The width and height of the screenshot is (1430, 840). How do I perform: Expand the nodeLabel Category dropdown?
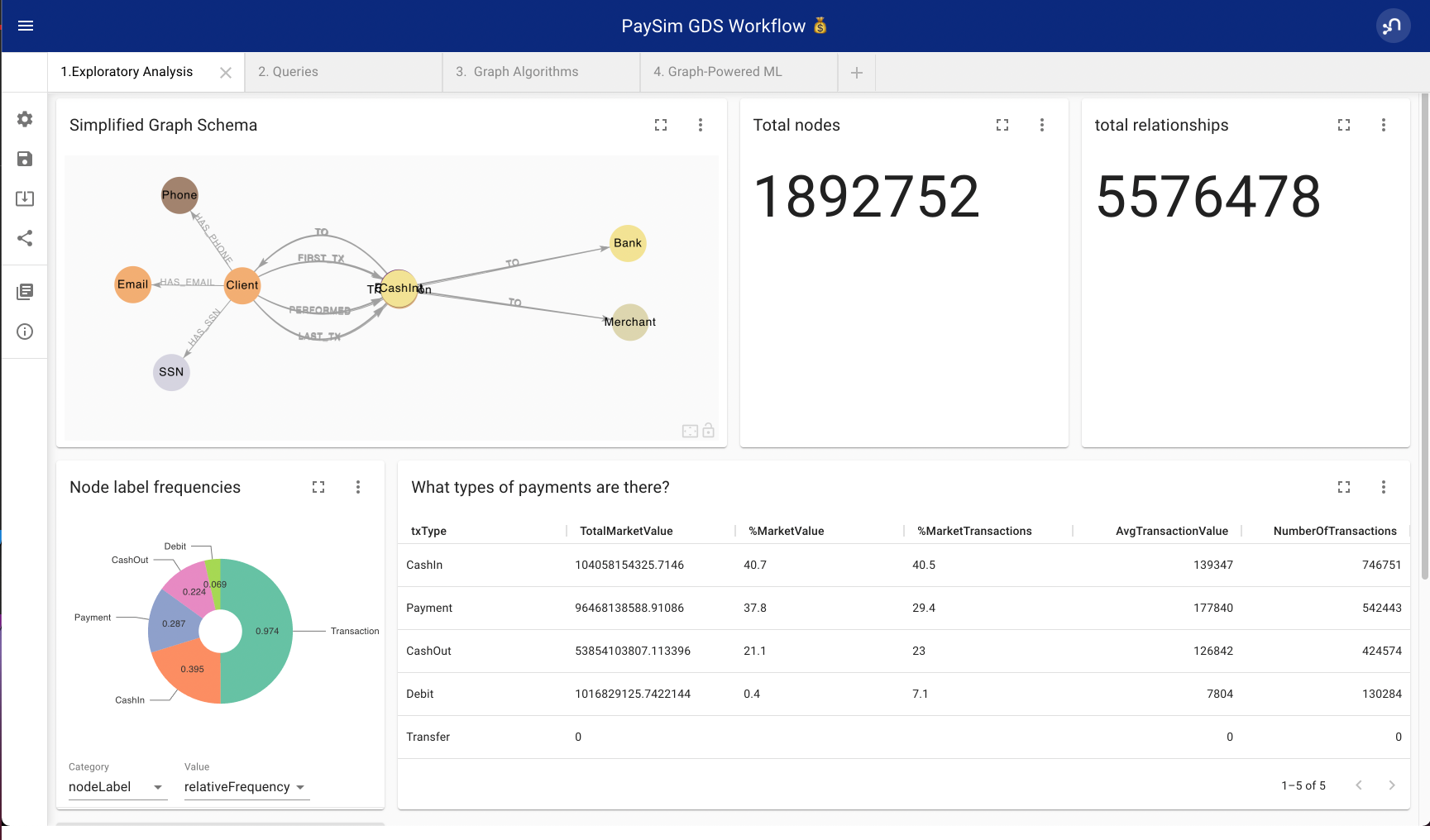(117, 787)
